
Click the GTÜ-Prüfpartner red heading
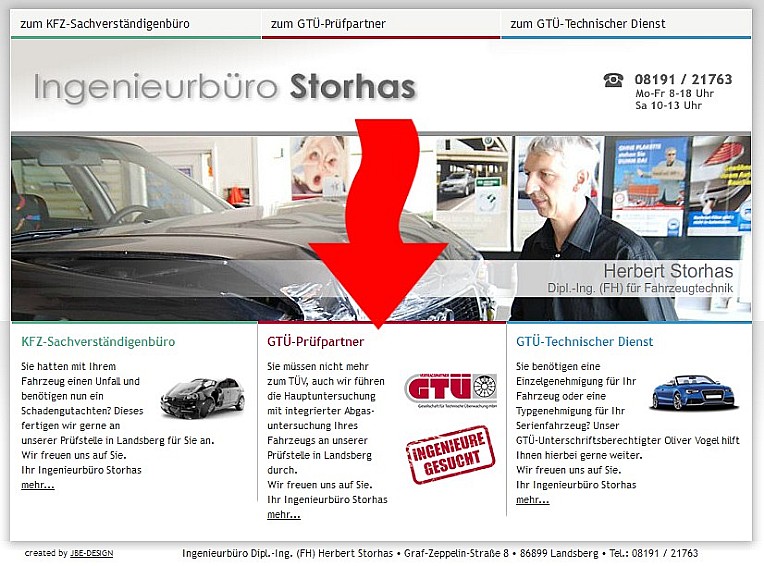click(315, 341)
